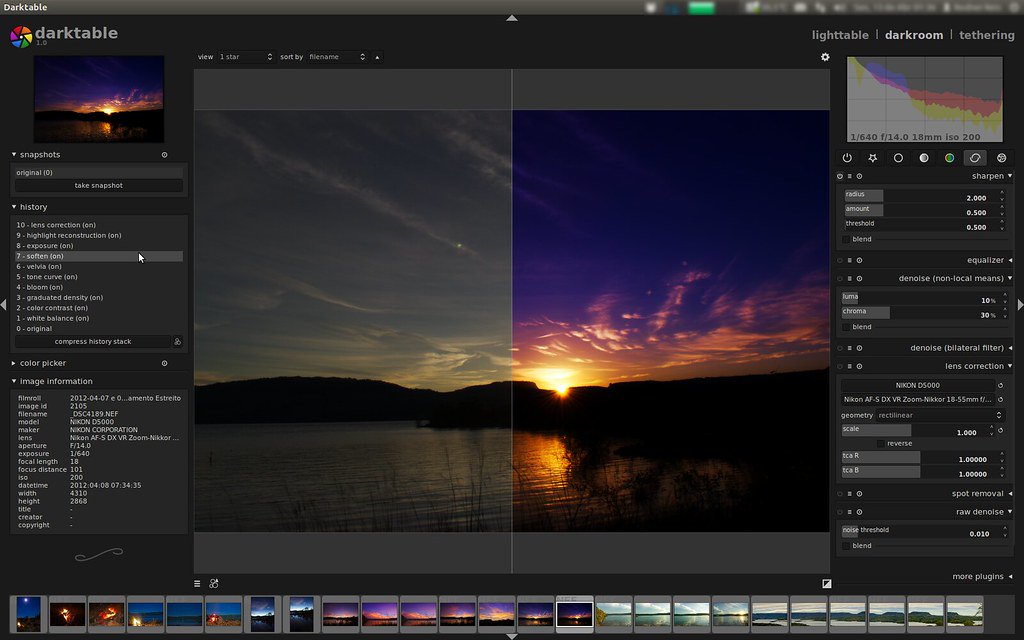Click the take snapshot button
Screen dimensions: 1024x640
pyautogui.click(x=98, y=185)
